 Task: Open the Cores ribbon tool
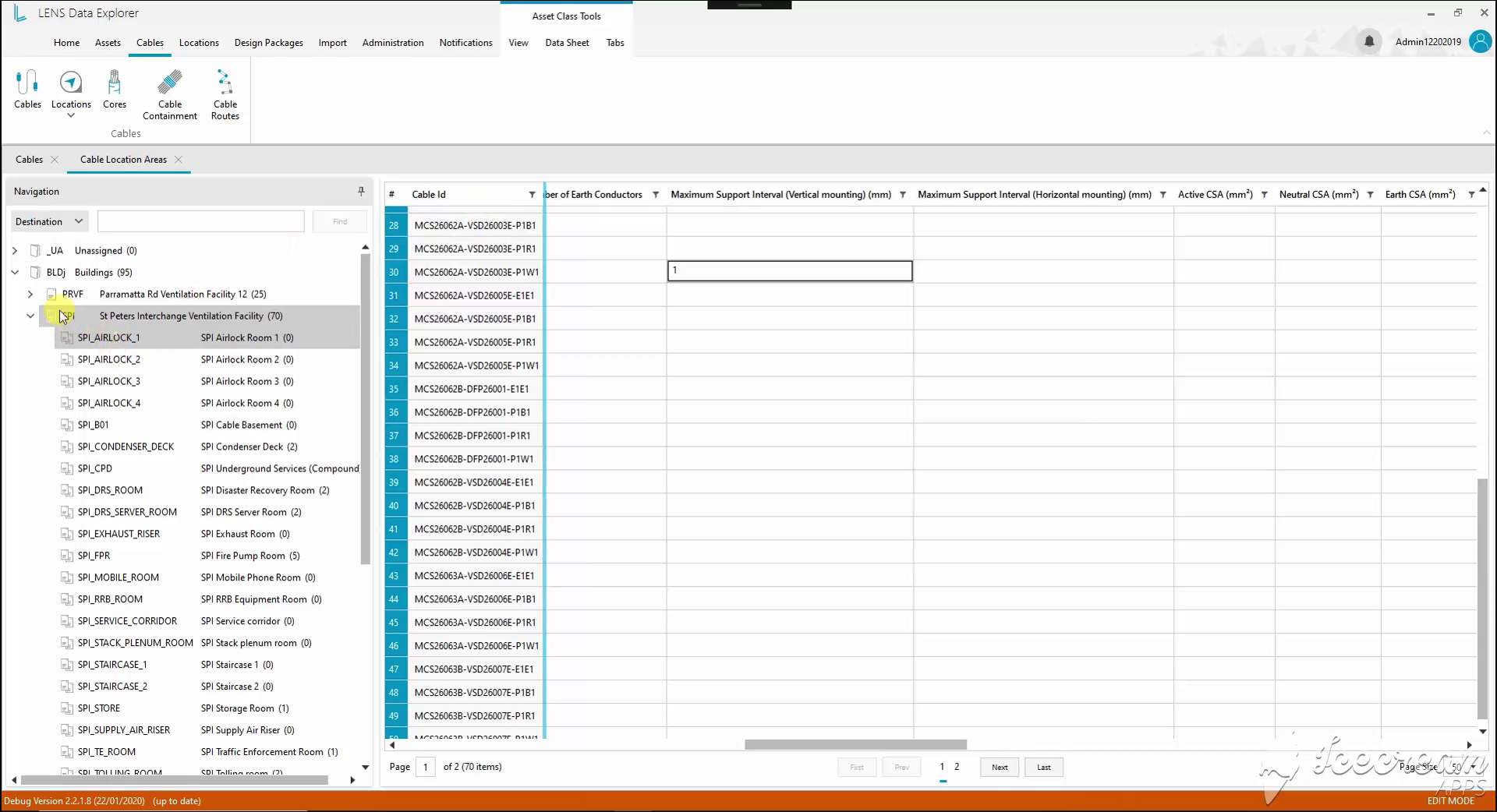tap(115, 89)
